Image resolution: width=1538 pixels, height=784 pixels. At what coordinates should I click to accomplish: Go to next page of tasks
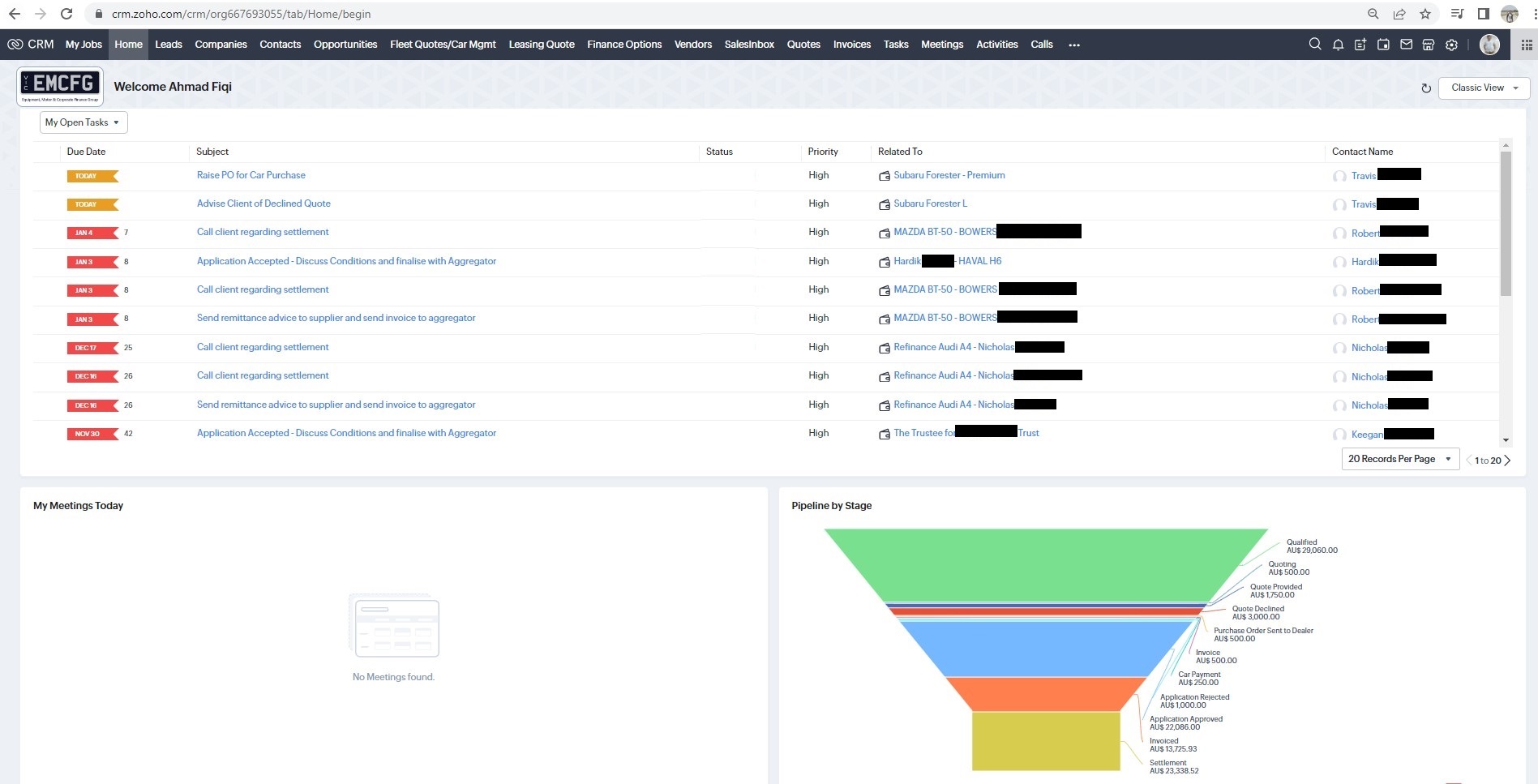tap(1508, 461)
